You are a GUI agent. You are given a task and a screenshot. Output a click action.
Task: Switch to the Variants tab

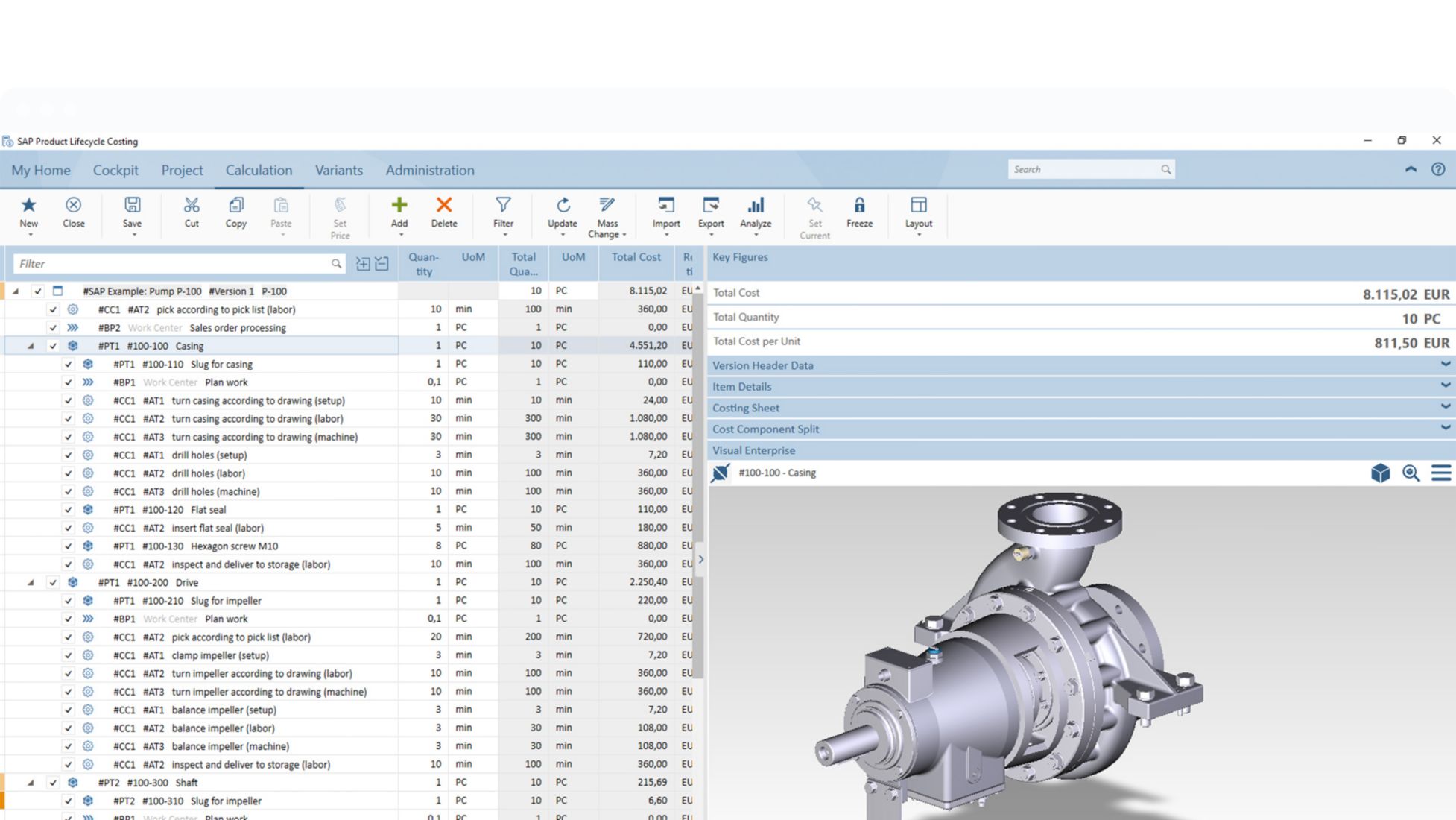coord(339,170)
